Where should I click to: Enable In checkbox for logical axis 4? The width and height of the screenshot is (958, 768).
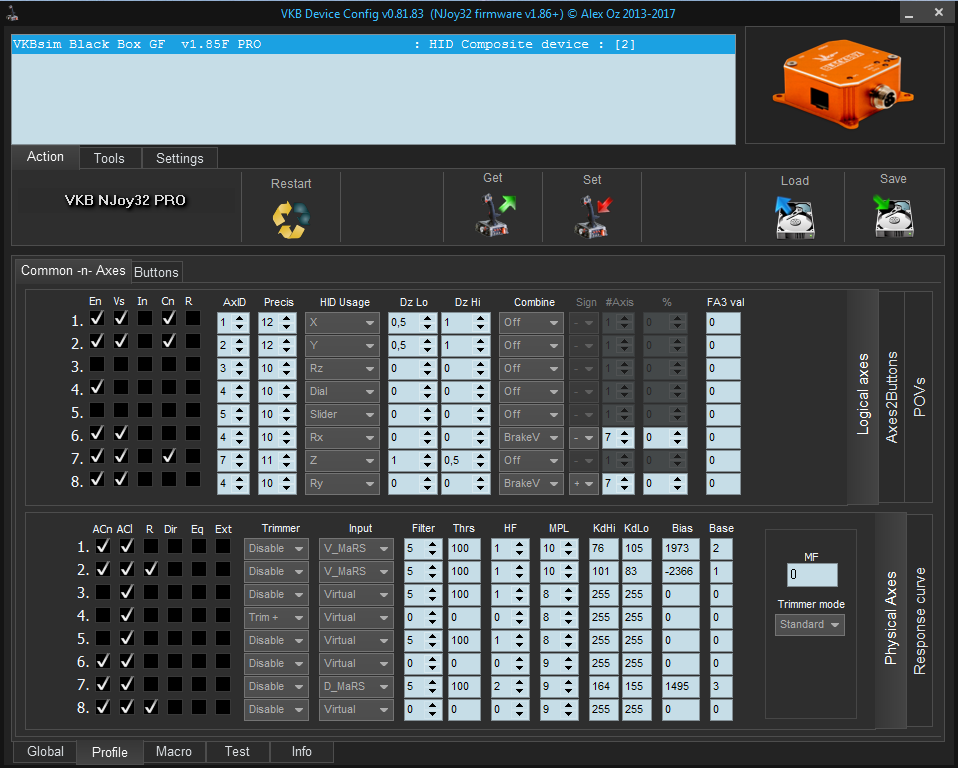[145, 387]
